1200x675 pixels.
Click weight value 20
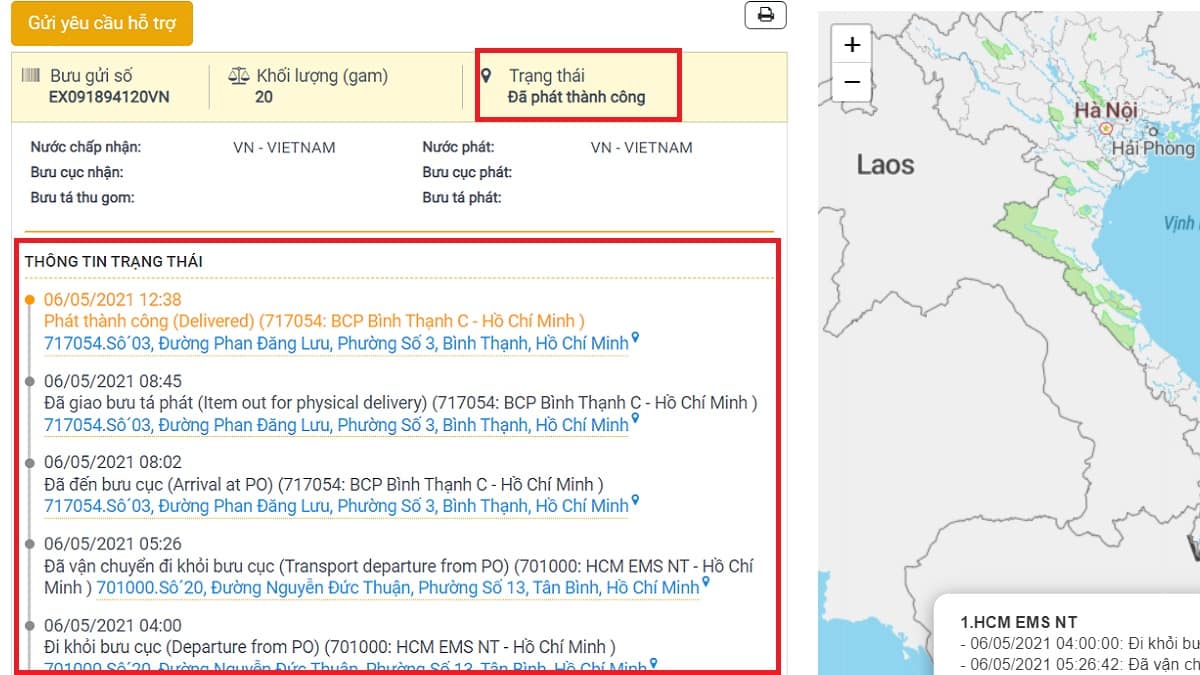tap(264, 97)
